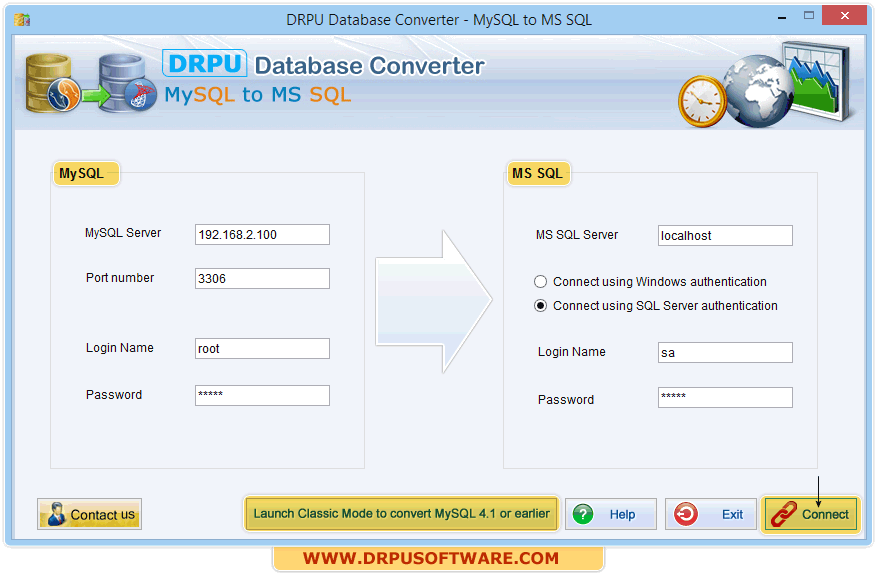Click the 'MS SQL Server' label

[577, 235]
